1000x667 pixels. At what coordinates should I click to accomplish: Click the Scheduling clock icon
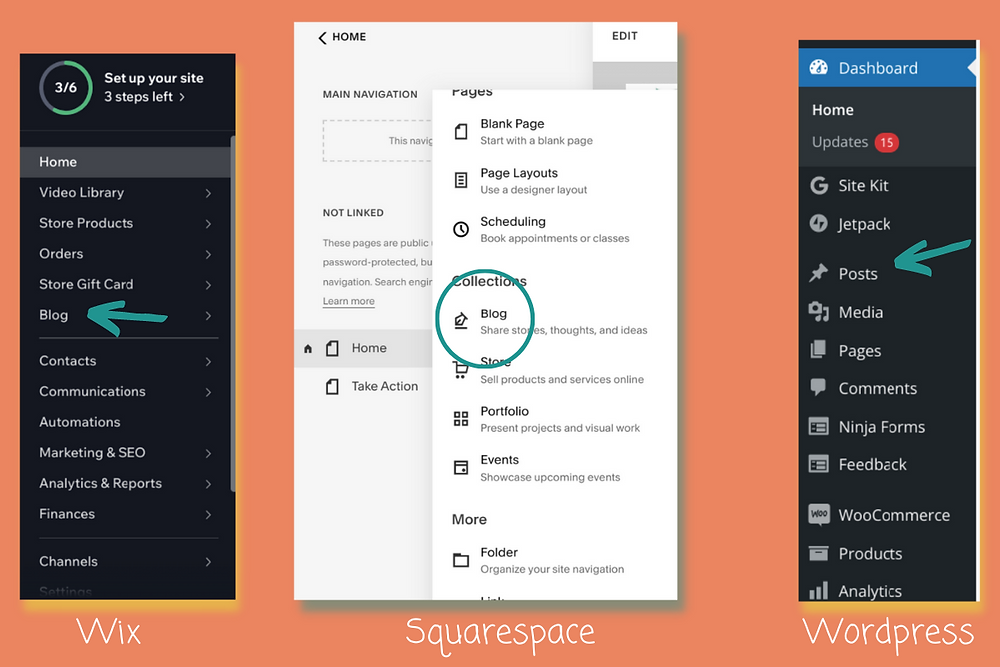point(460,230)
